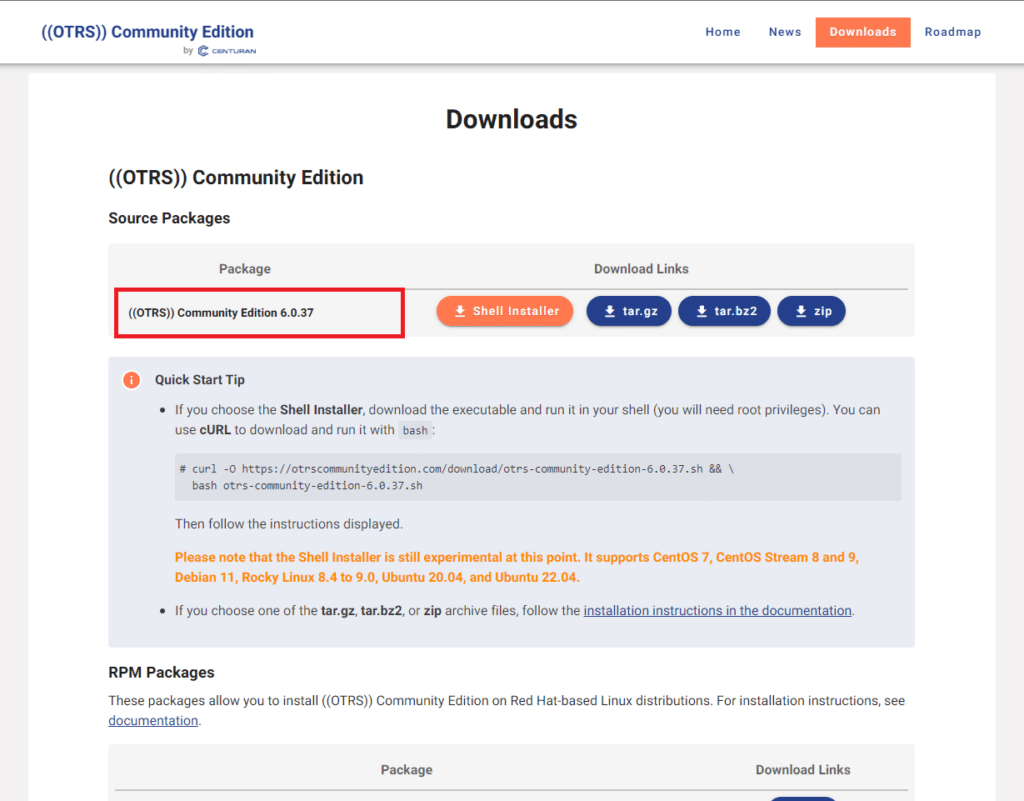Click the ((OTRS)) Community Edition site title
1024x801 pixels.
tap(148, 32)
